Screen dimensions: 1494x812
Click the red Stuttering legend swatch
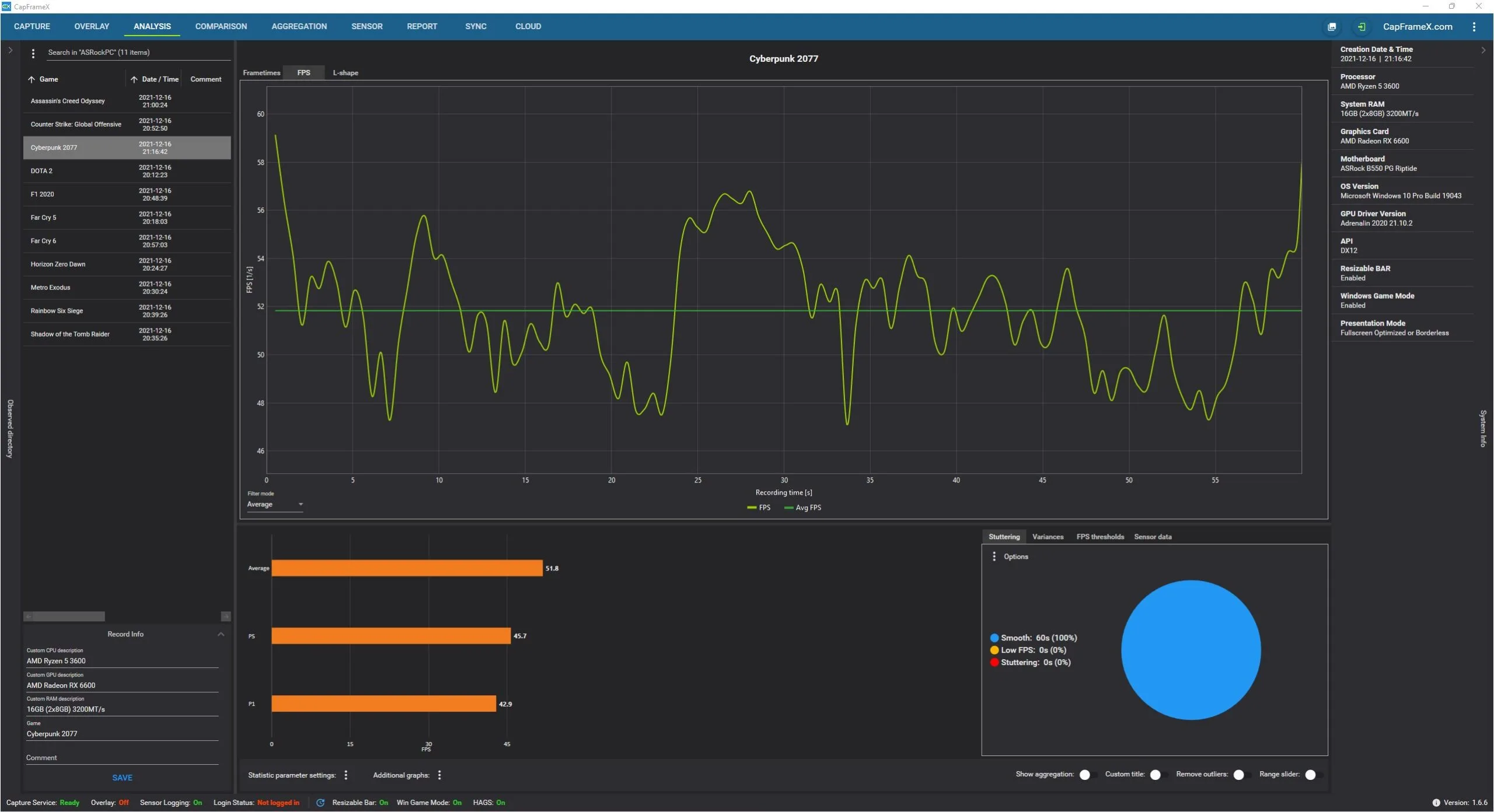point(994,663)
